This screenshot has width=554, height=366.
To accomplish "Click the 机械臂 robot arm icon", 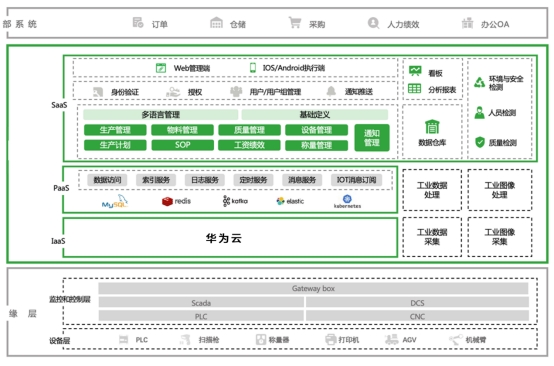I will point(456,340).
